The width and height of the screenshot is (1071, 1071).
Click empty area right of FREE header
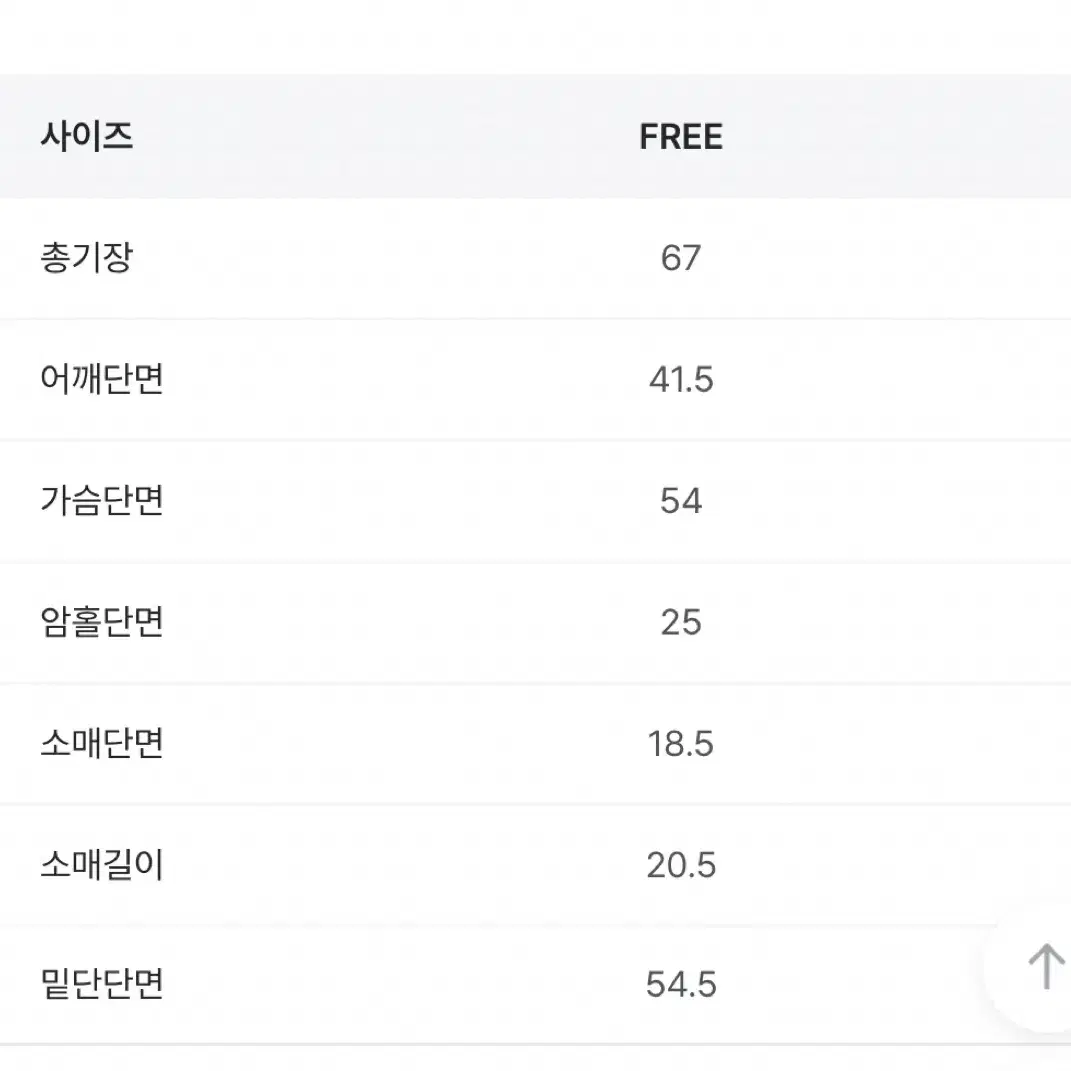(x=895, y=137)
